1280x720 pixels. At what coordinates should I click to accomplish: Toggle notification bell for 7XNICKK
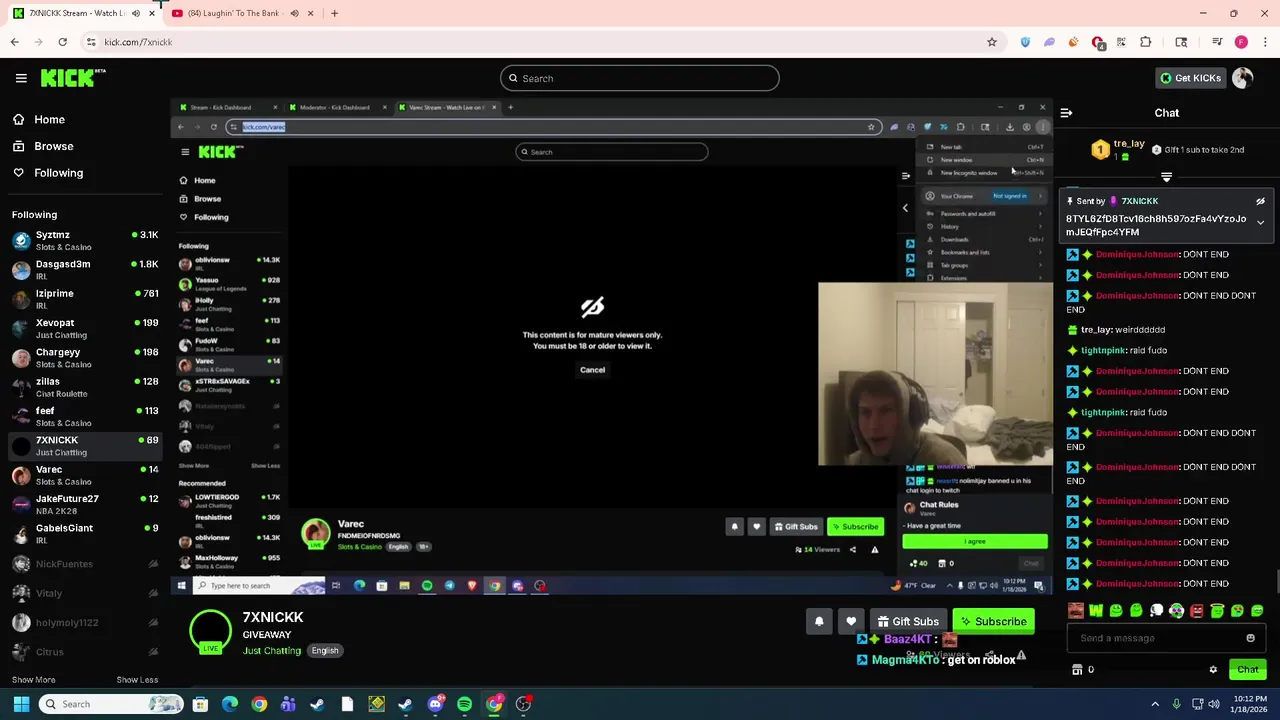point(819,621)
